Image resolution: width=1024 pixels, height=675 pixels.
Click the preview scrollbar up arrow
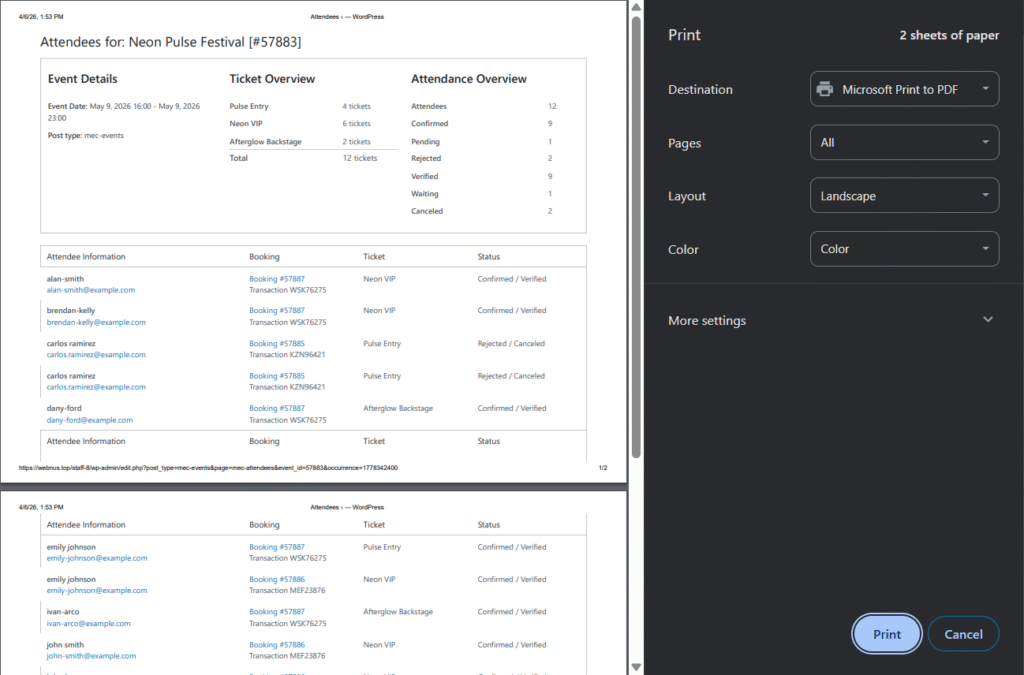[x=635, y=8]
